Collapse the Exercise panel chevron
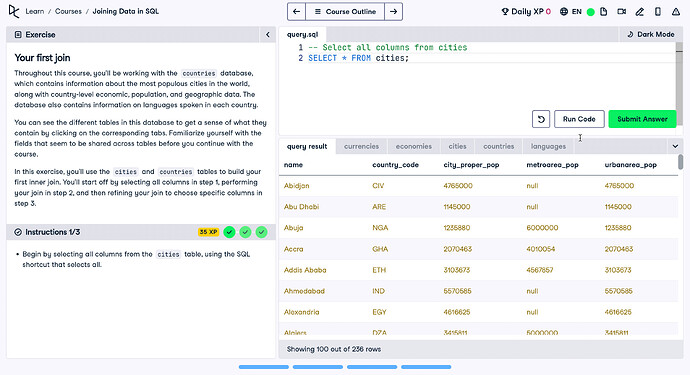 [x=268, y=34]
